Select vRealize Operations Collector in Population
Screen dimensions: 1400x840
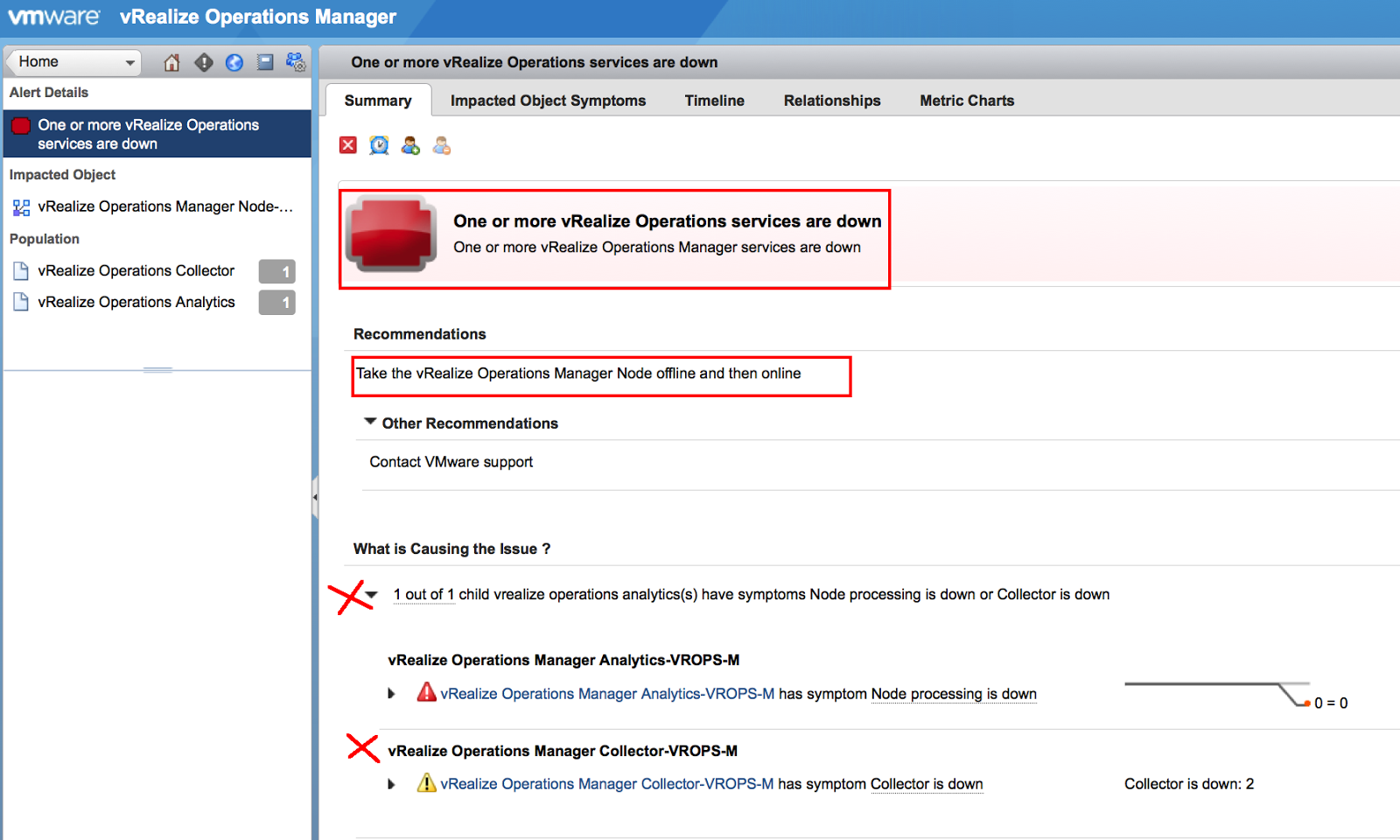pos(136,271)
